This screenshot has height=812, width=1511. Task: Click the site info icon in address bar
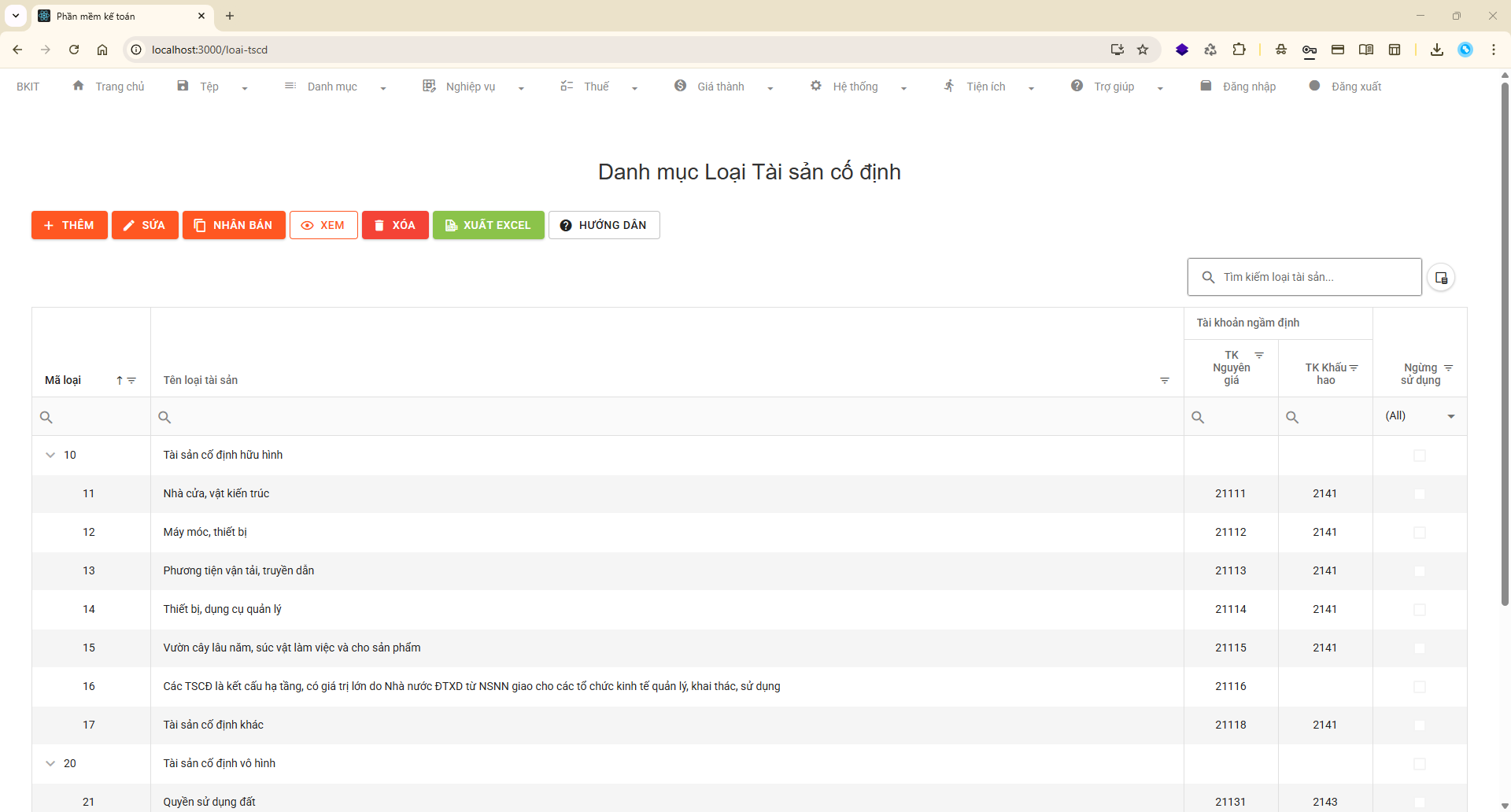(136, 50)
